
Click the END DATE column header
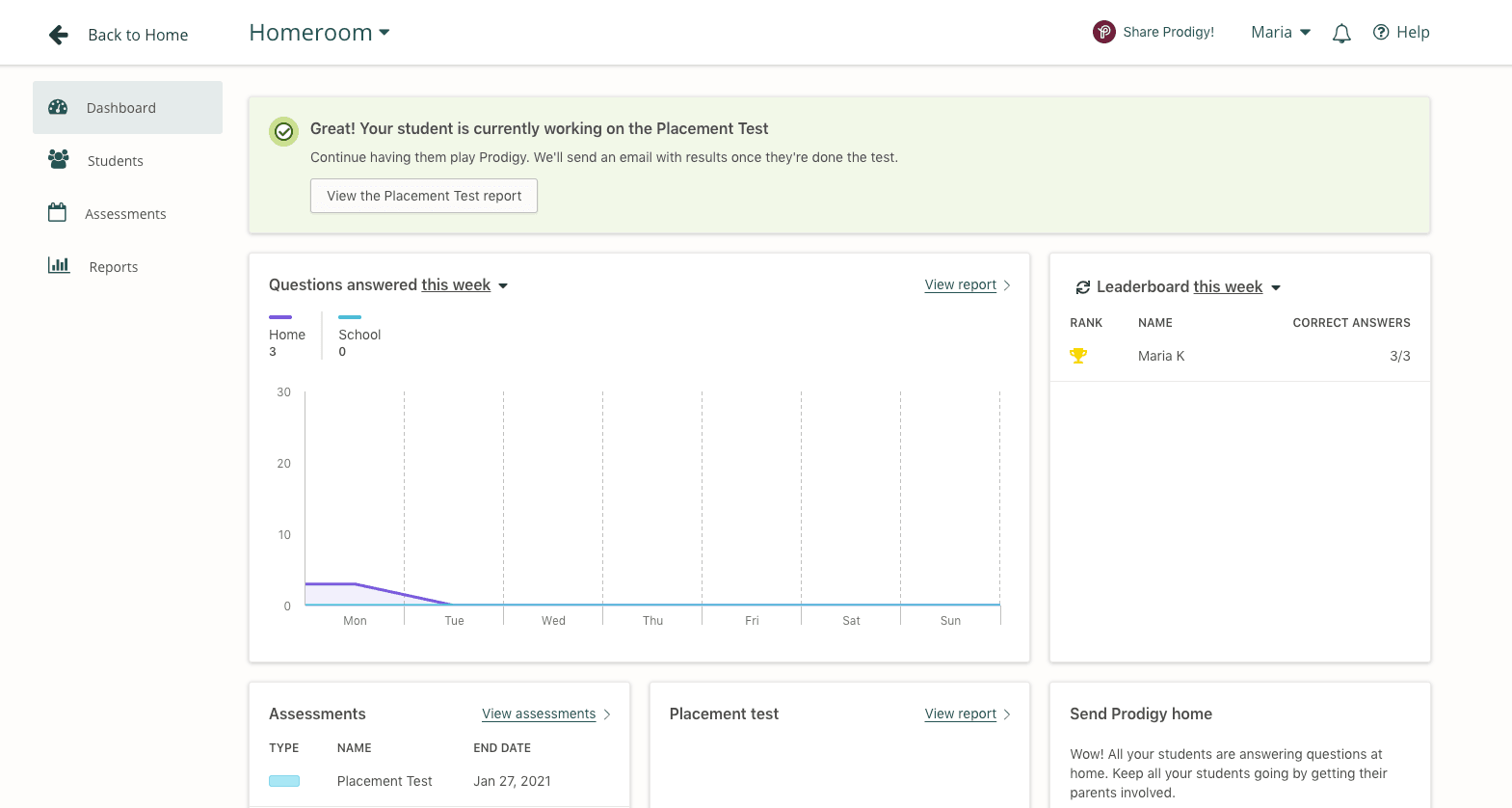pos(502,748)
